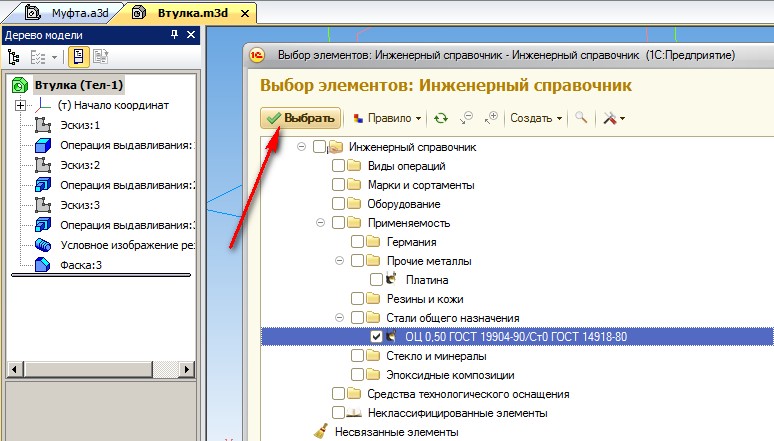The image size is (774, 441).
Task: Click the model tree structure view icon
Action: 14,58
